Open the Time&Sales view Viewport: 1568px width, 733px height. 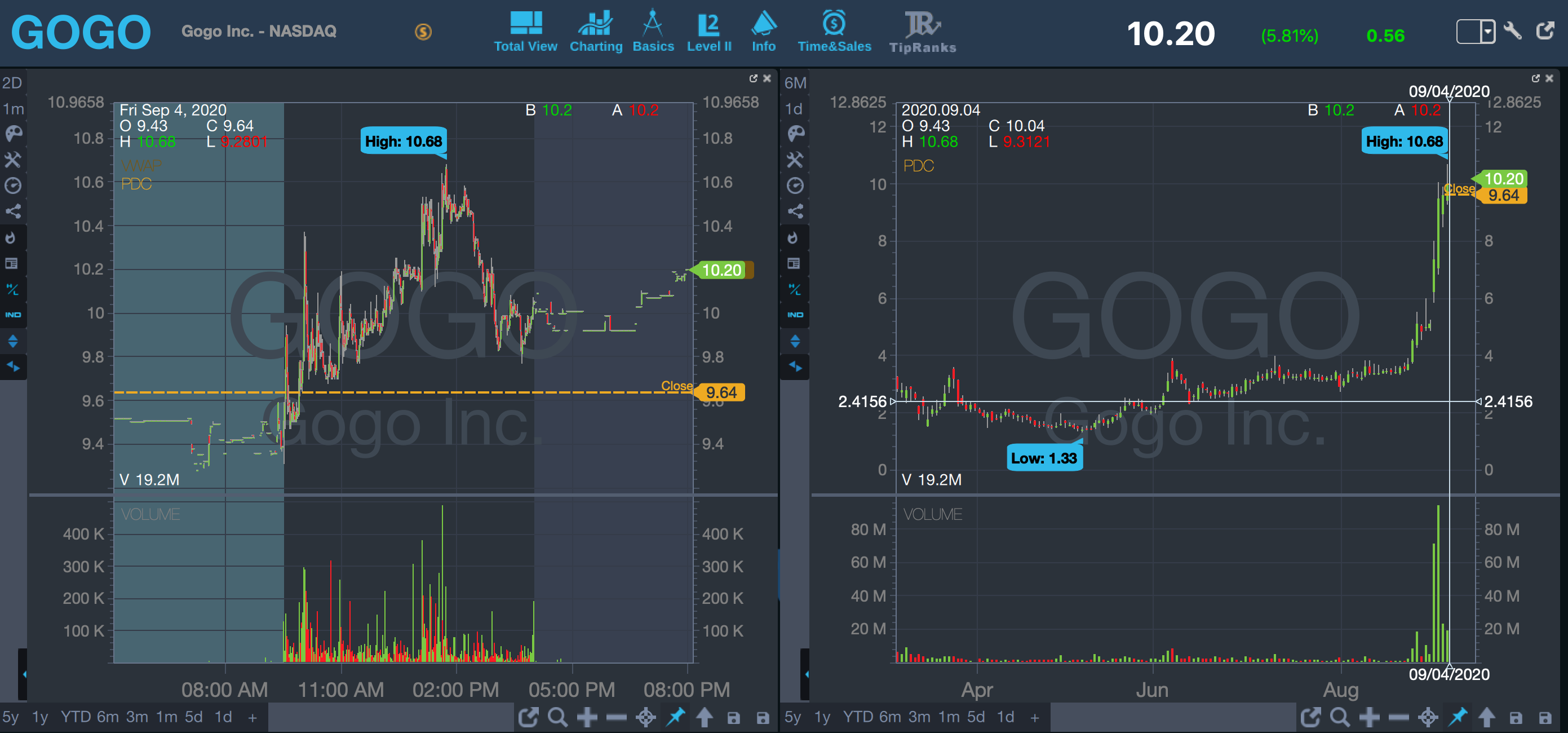click(834, 32)
